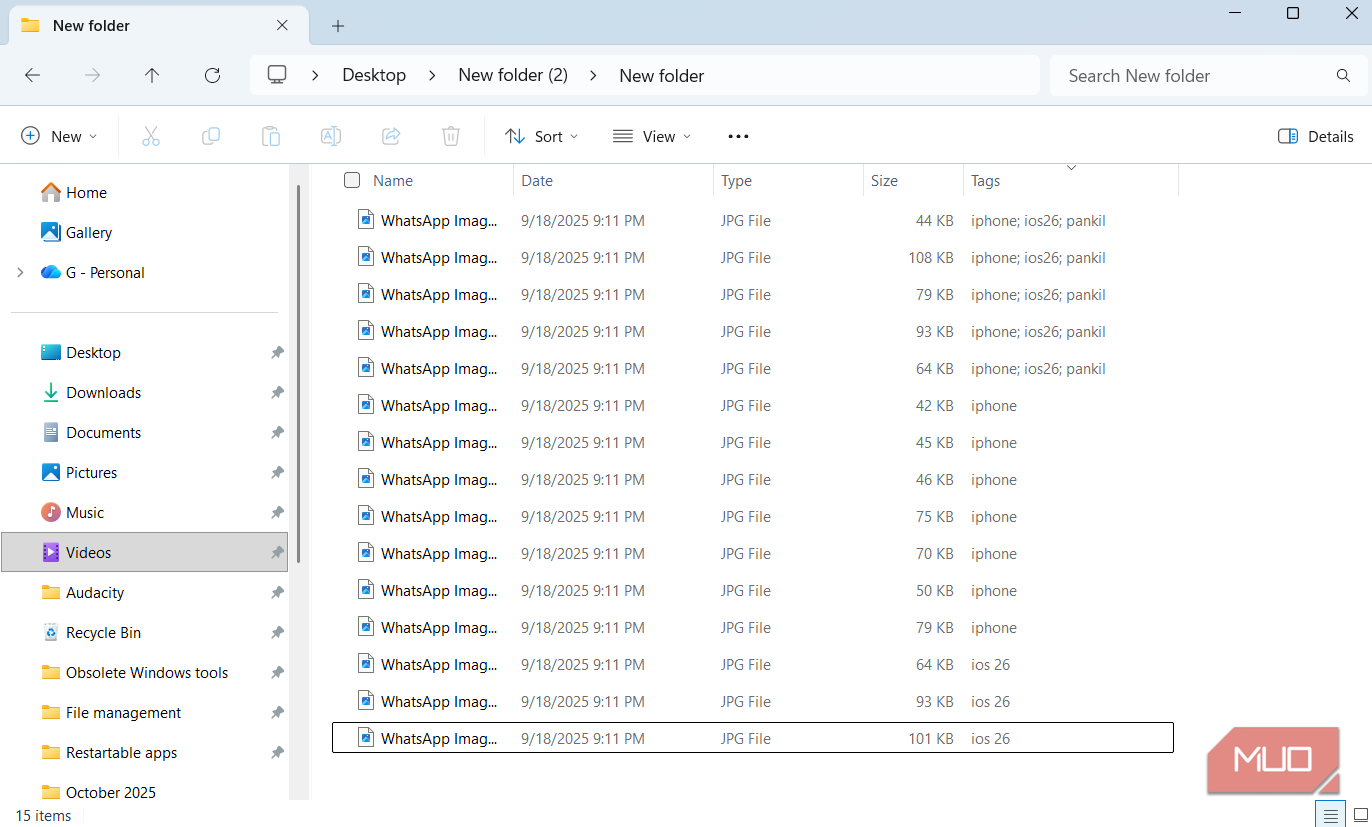This screenshot has width=1372, height=827.
Task: Switch to the details list view icon
Action: [x=1330, y=815]
